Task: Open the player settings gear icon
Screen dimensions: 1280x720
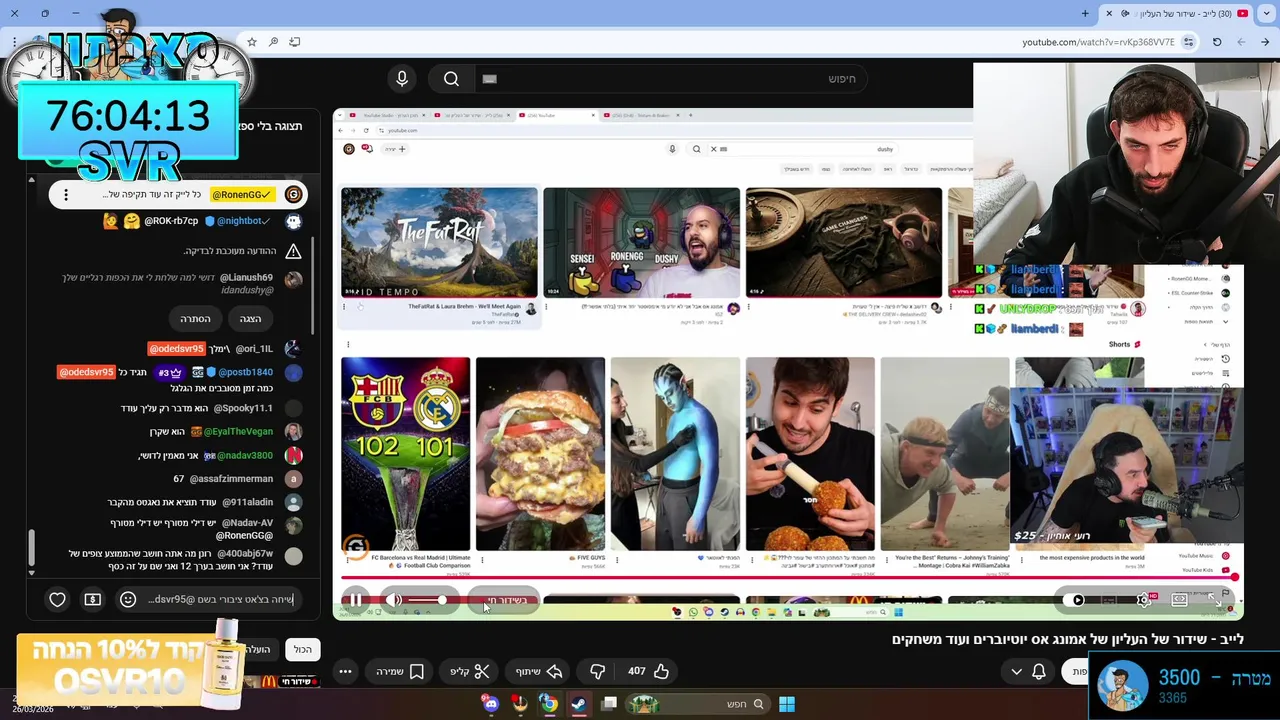Action: pyautogui.click(x=1145, y=600)
